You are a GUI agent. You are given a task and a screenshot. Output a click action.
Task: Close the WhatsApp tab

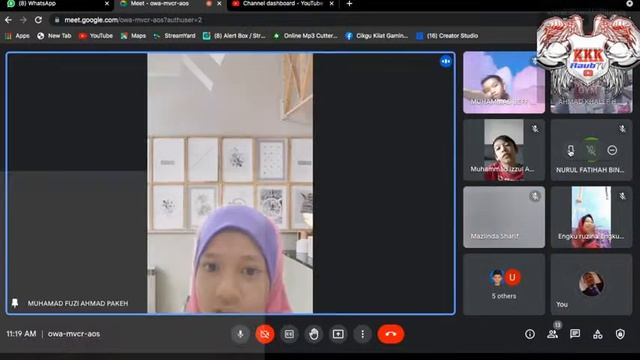(x=107, y=4)
